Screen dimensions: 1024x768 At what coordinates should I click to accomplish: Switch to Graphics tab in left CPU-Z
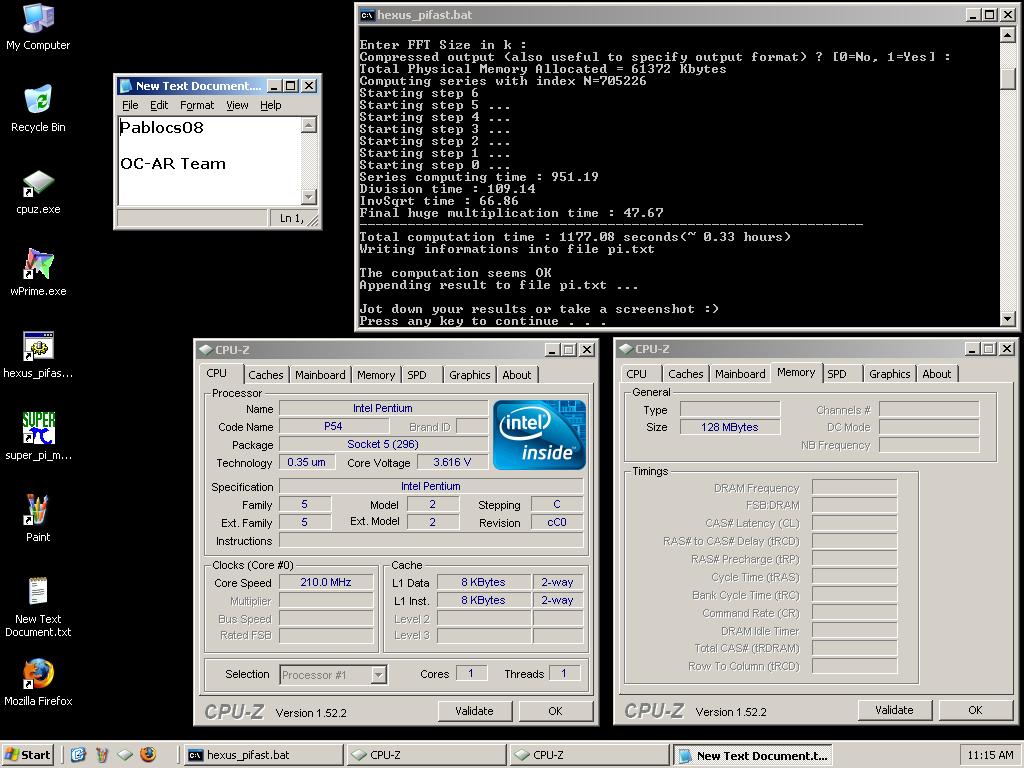[x=470, y=375]
